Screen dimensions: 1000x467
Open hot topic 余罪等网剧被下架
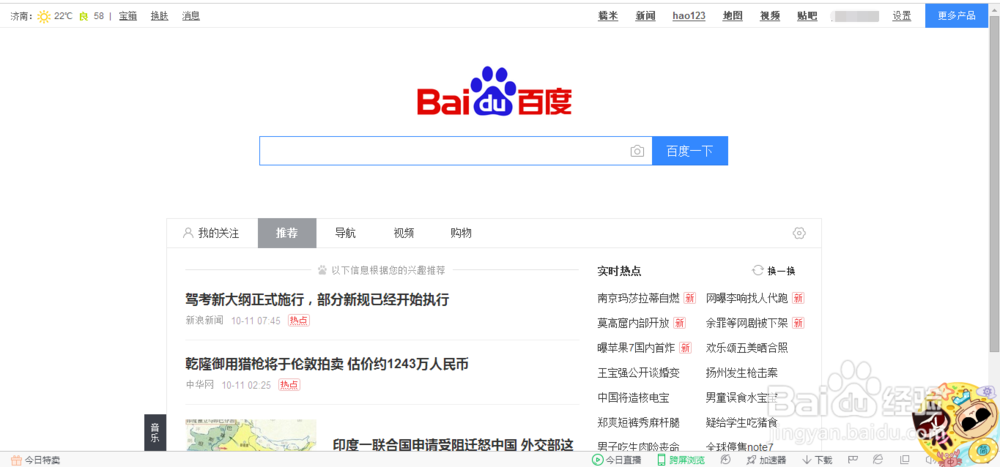(x=747, y=323)
